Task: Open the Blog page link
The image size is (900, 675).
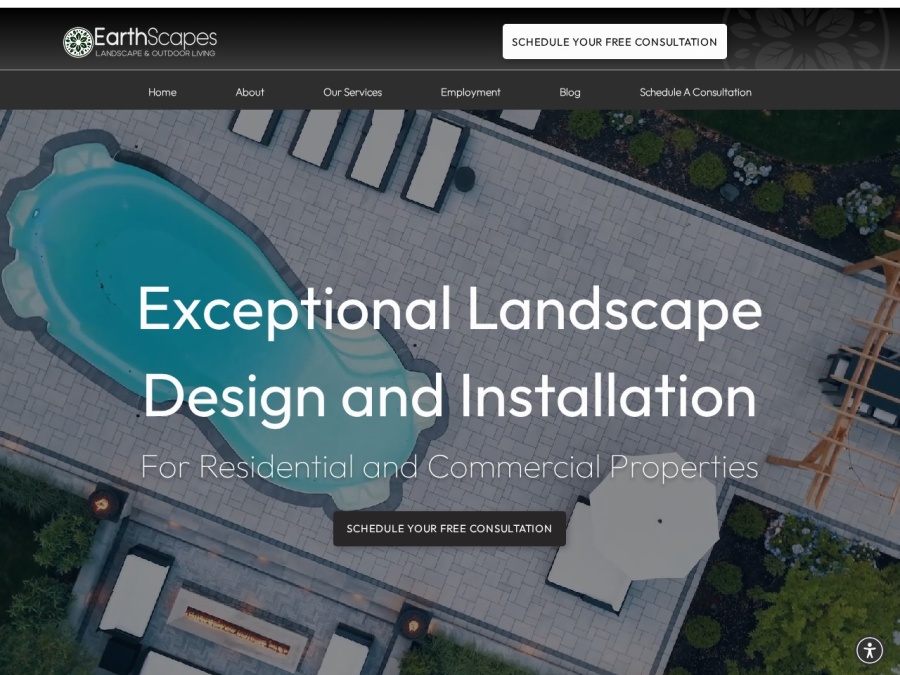Action: tap(569, 92)
